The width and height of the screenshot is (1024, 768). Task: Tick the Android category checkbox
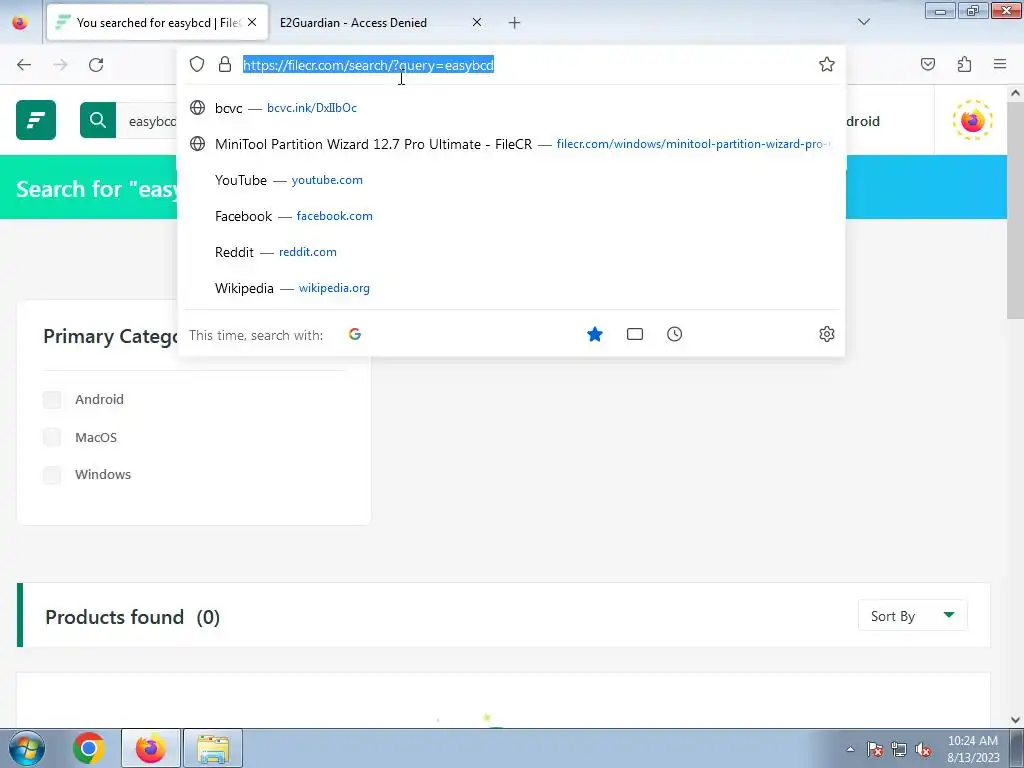pos(52,400)
